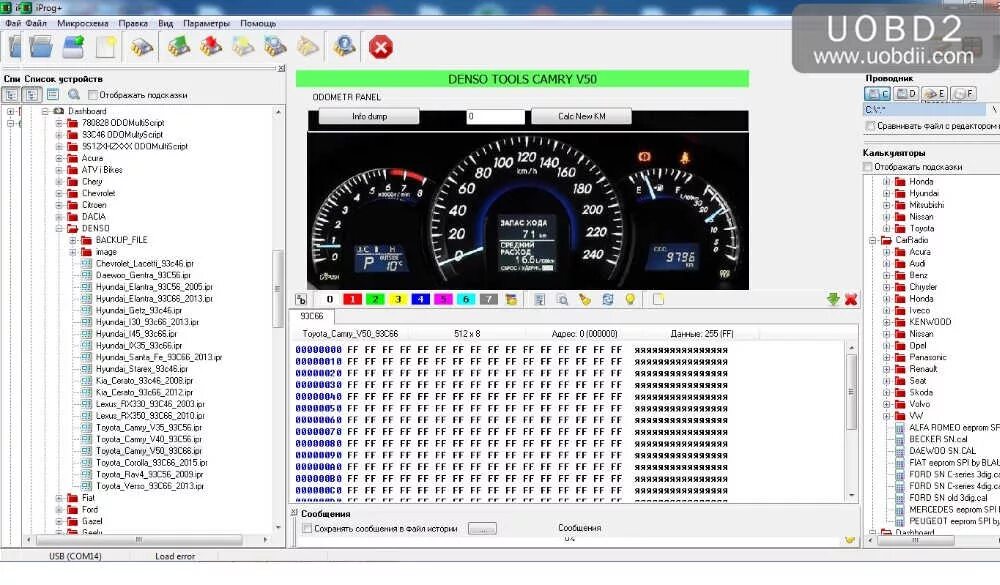Image resolution: width=1000 pixels, height=585 pixels.
Task: Toggle 'Сохранять сообщения в файл истории' checkbox
Action: tap(307, 528)
